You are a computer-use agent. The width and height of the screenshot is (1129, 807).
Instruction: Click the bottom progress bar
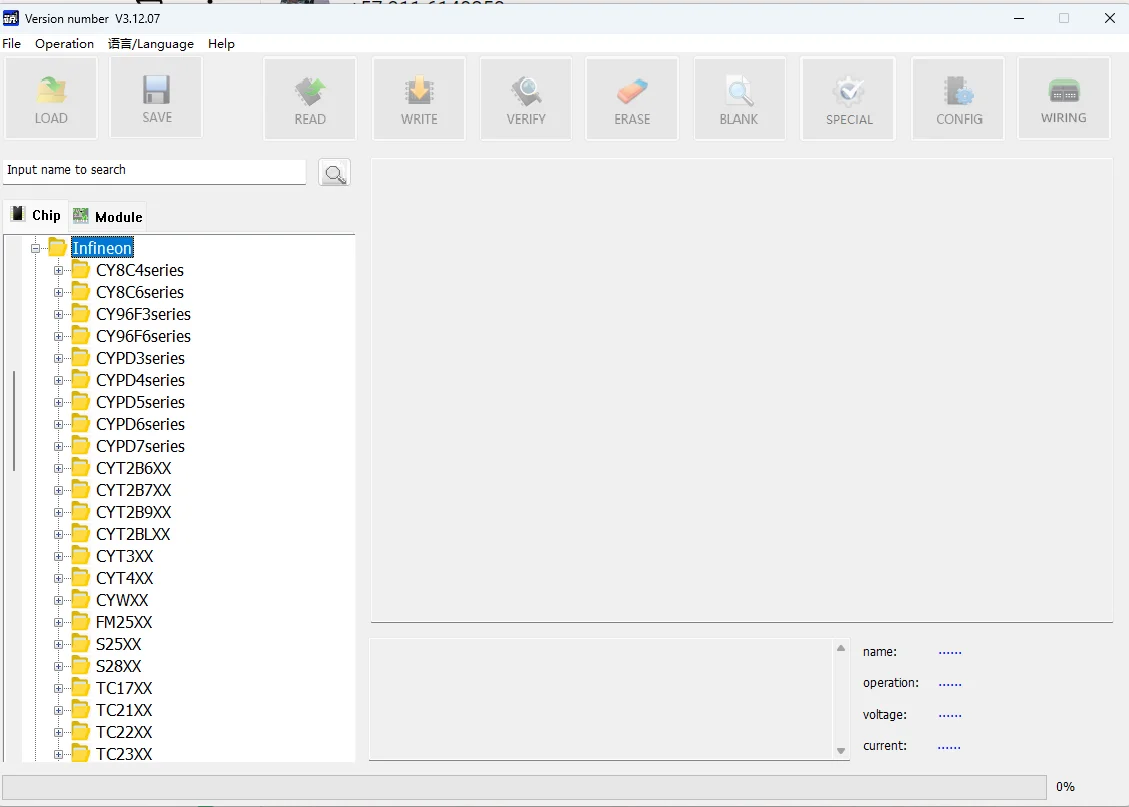click(x=524, y=787)
